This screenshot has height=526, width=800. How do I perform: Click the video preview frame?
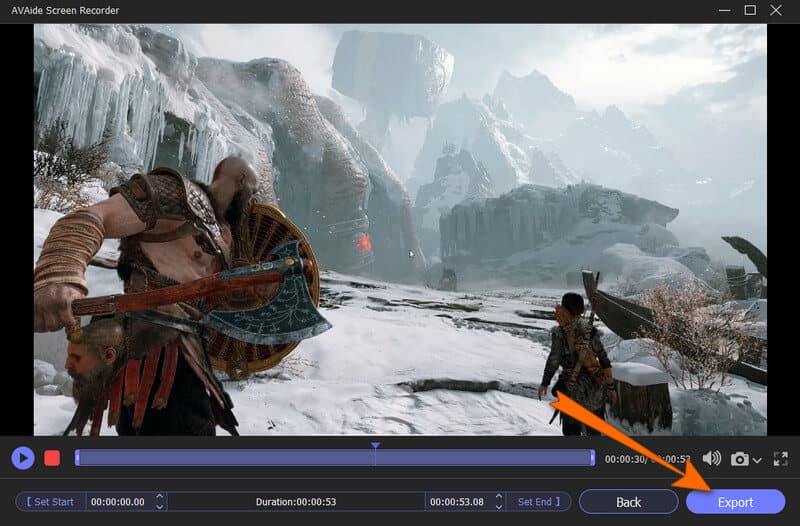(400, 230)
